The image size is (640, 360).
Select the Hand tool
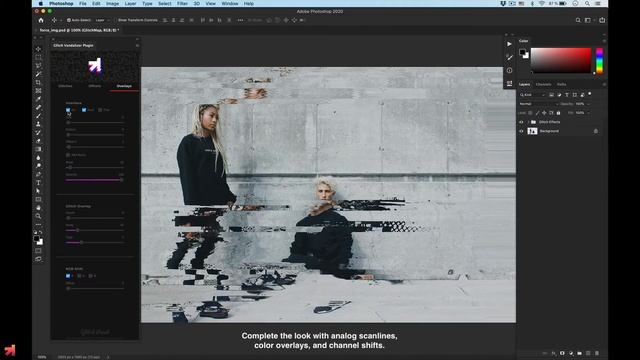point(38,208)
